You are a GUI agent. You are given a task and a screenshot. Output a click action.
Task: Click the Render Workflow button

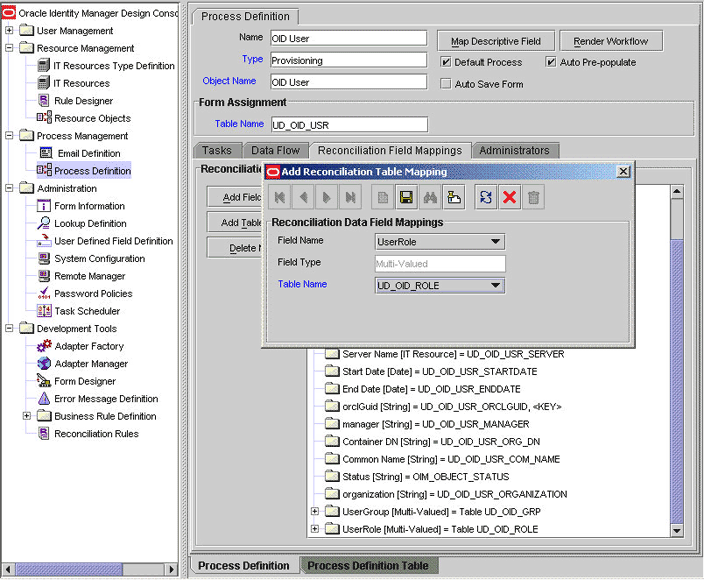(611, 41)
